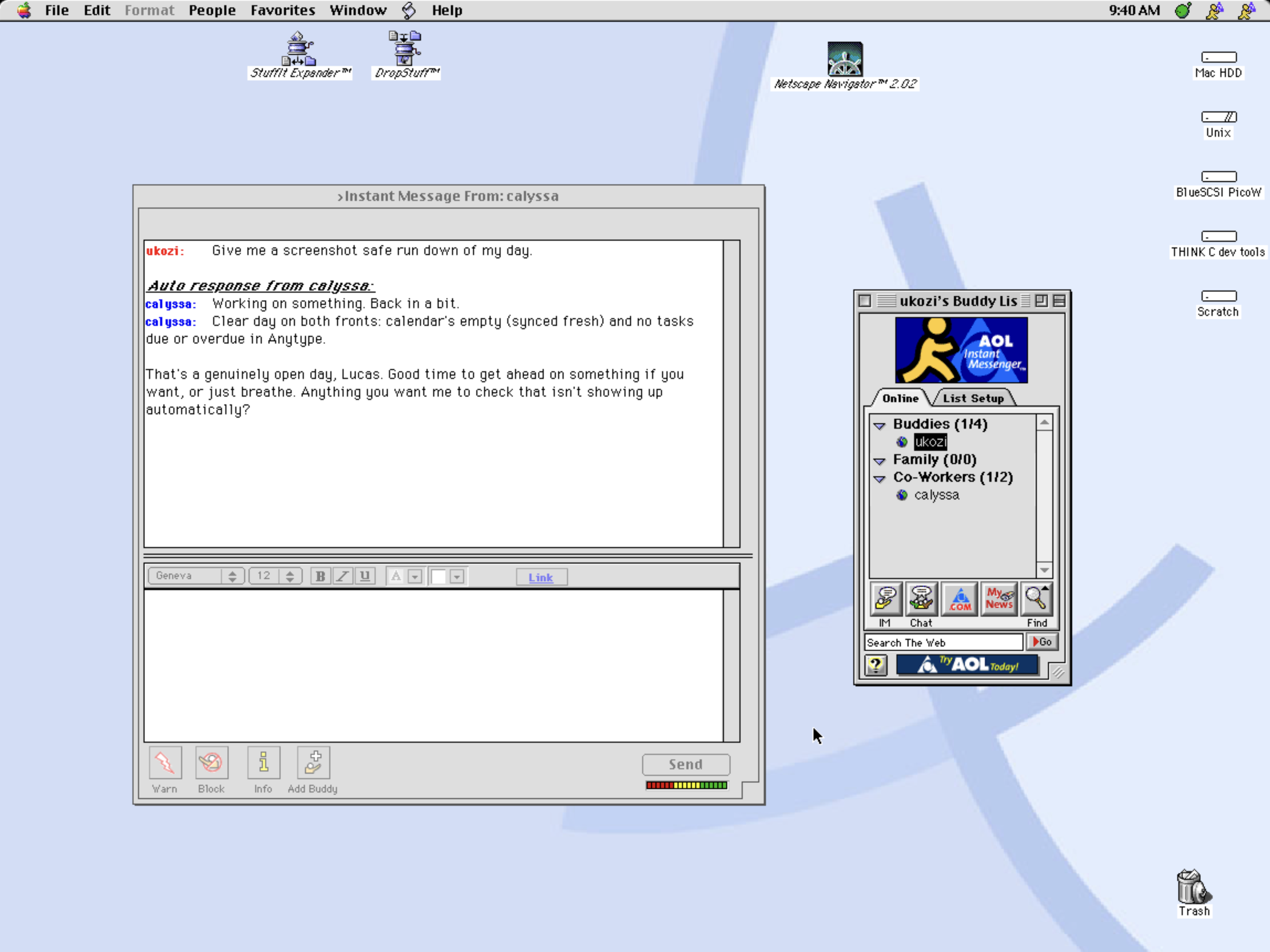This screenshot has height=952, width=1270.
Task: Select THINK C dev tools drive icon
Action: coord(1219,236)
